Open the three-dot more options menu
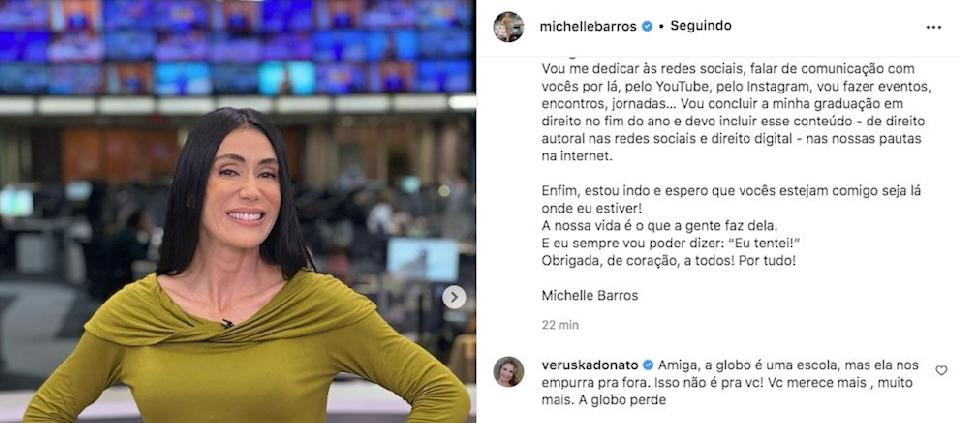The image size is (960, 423). (934, 28)
